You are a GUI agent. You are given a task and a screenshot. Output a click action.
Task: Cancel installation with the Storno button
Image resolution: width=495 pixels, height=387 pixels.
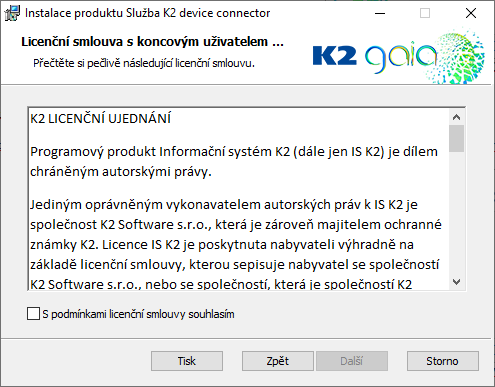click(443, 361)
